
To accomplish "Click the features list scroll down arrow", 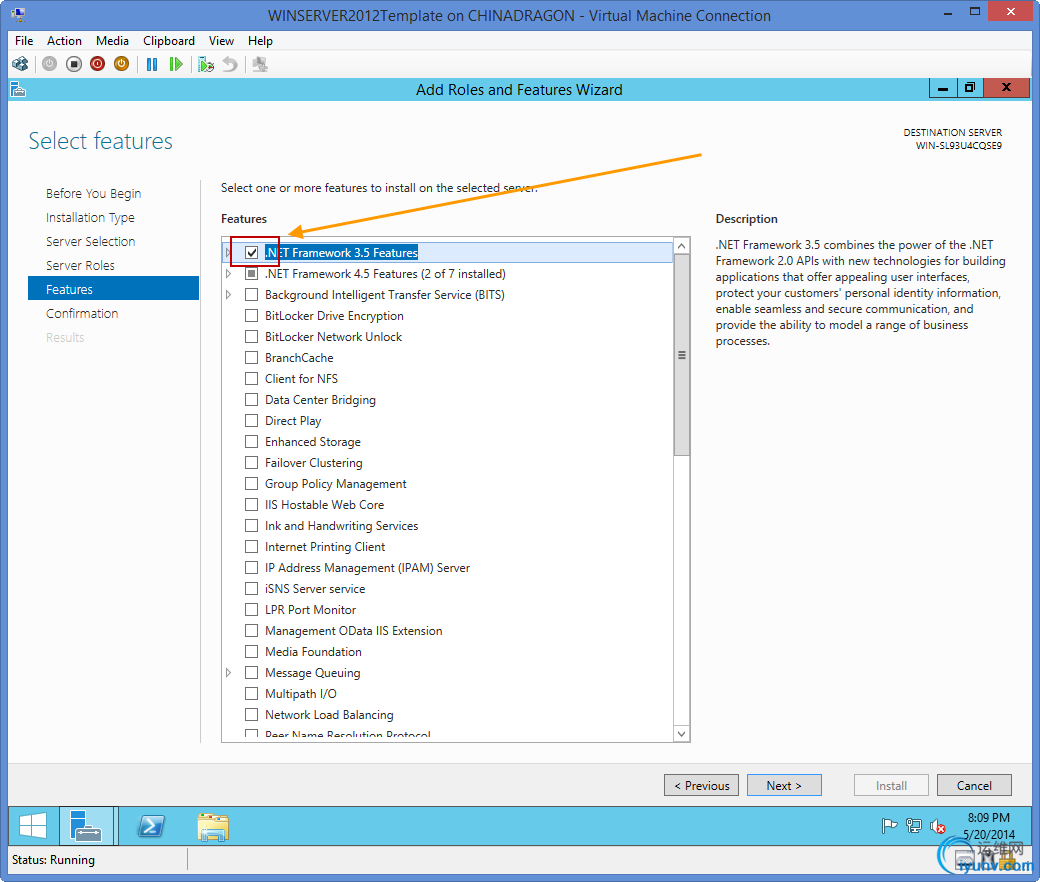I will pyautogui.click(x=682, y=733).
